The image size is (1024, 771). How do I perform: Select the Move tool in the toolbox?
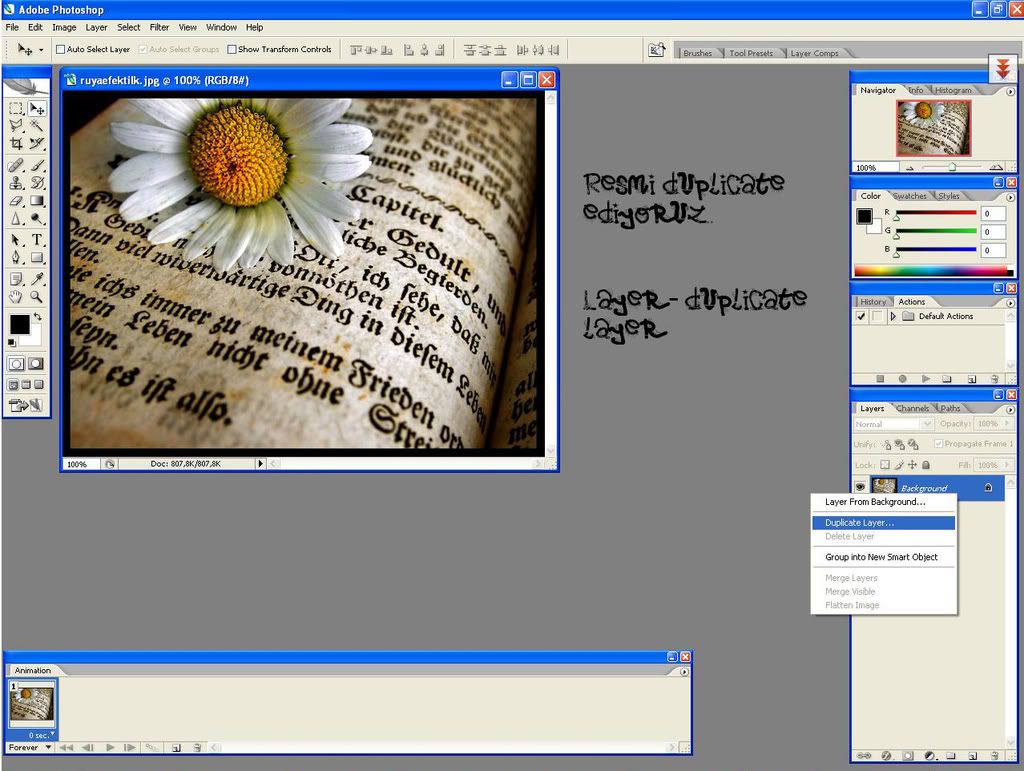pyautogui.click(x=37, y=108)
